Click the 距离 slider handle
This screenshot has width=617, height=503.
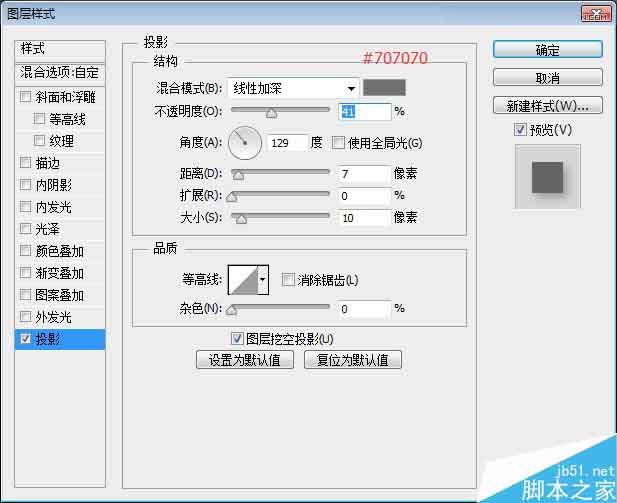(238, 175)
